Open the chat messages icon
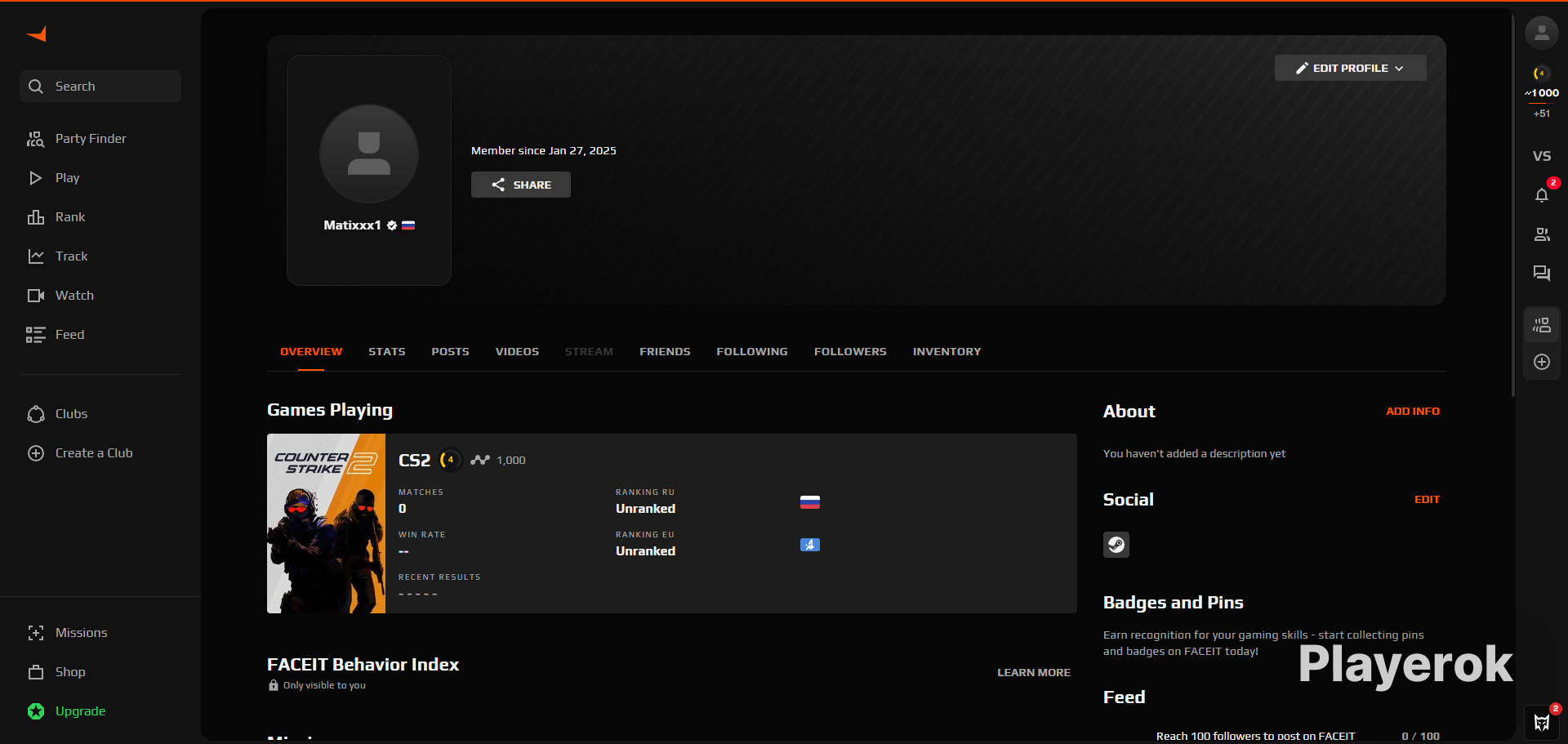Screen dimensions: 1568x744 click(x=1541, y=274)
